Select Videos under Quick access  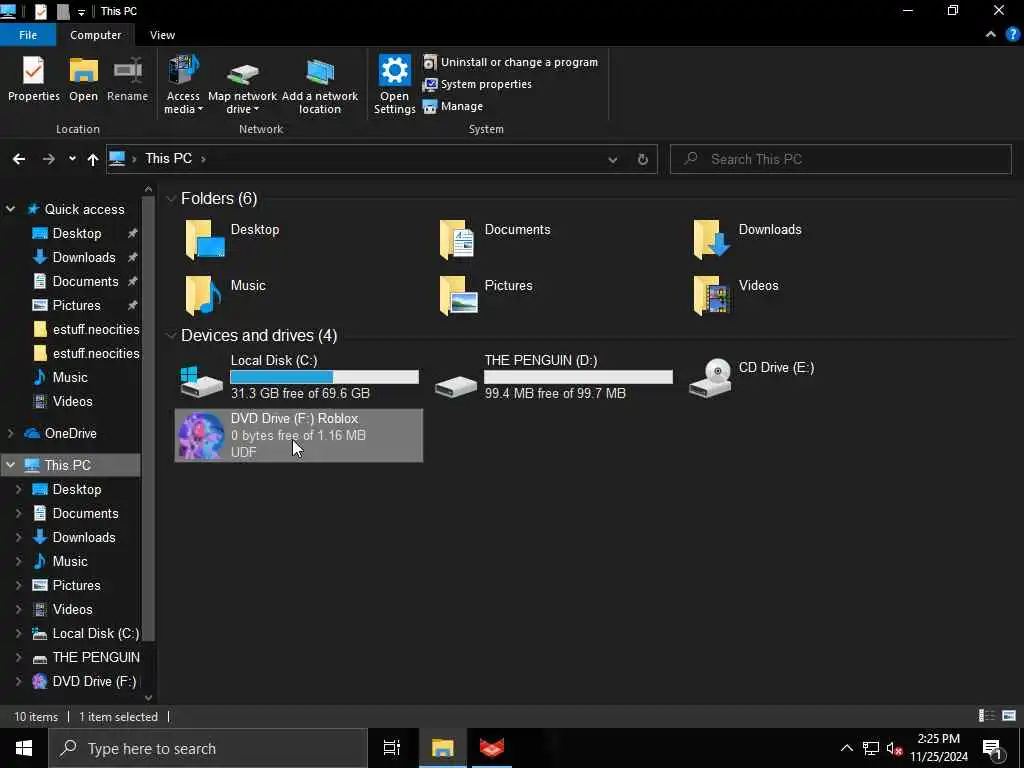72,402
